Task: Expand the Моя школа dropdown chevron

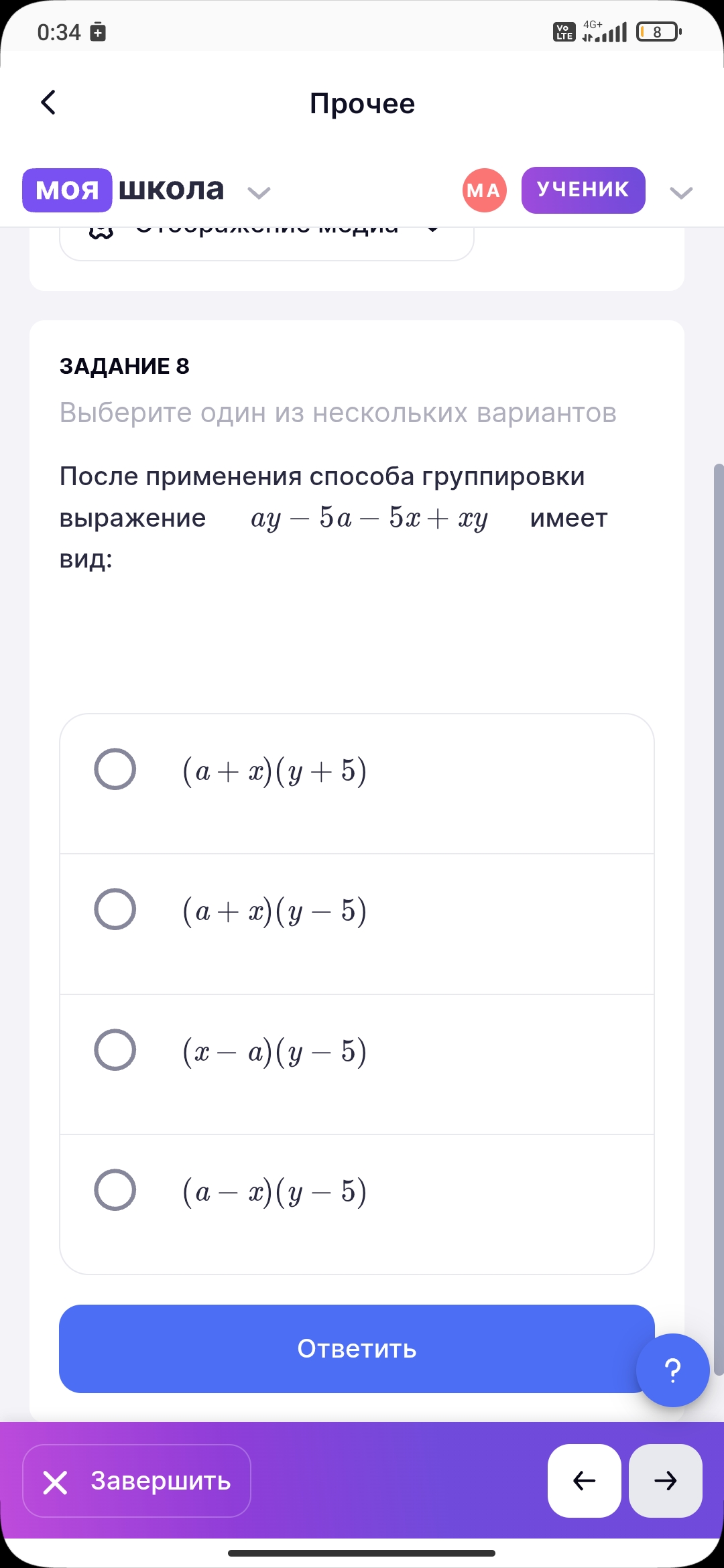Action: (x=259, y=193)
